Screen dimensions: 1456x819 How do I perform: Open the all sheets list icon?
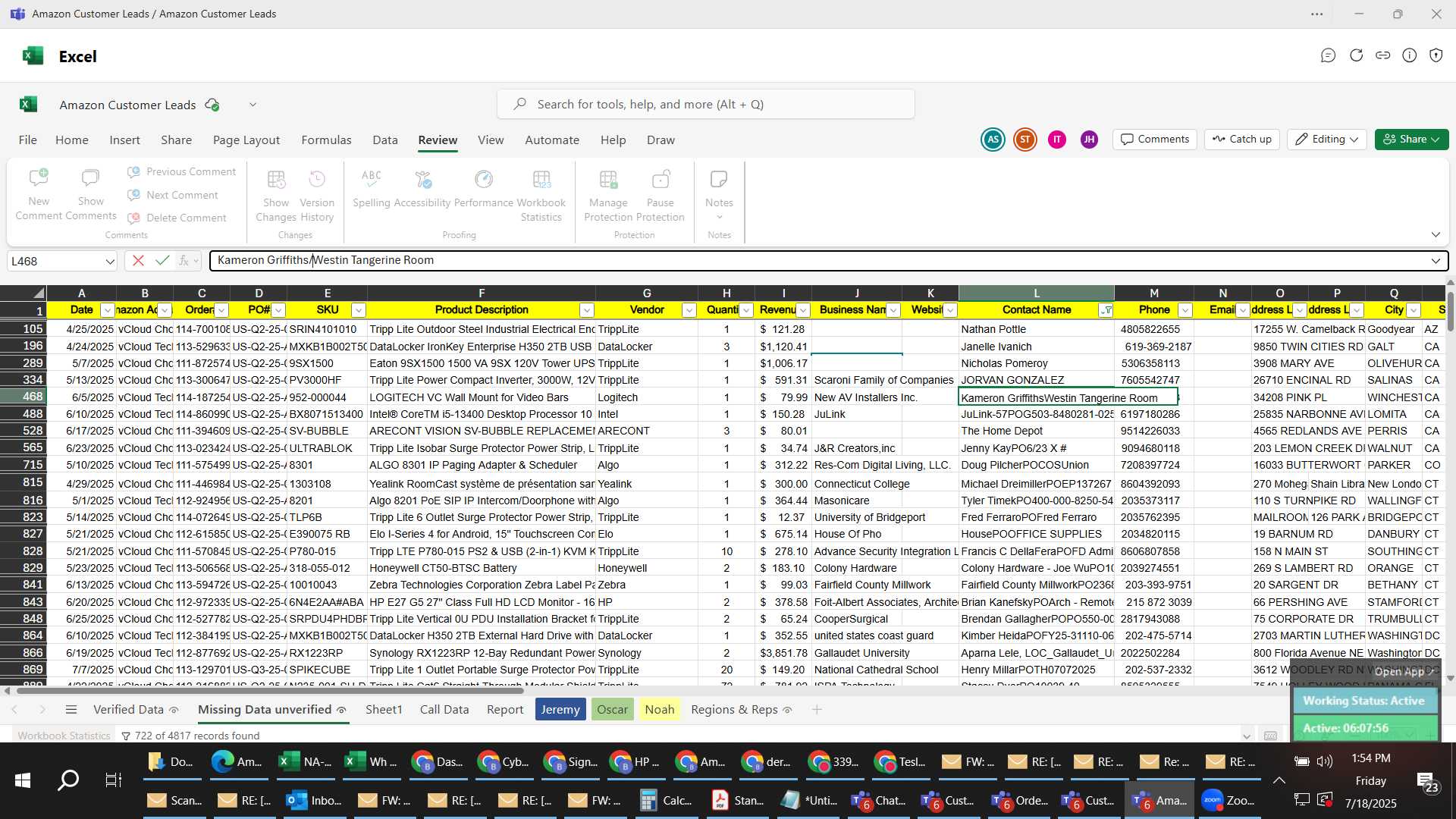click(71, 710)
